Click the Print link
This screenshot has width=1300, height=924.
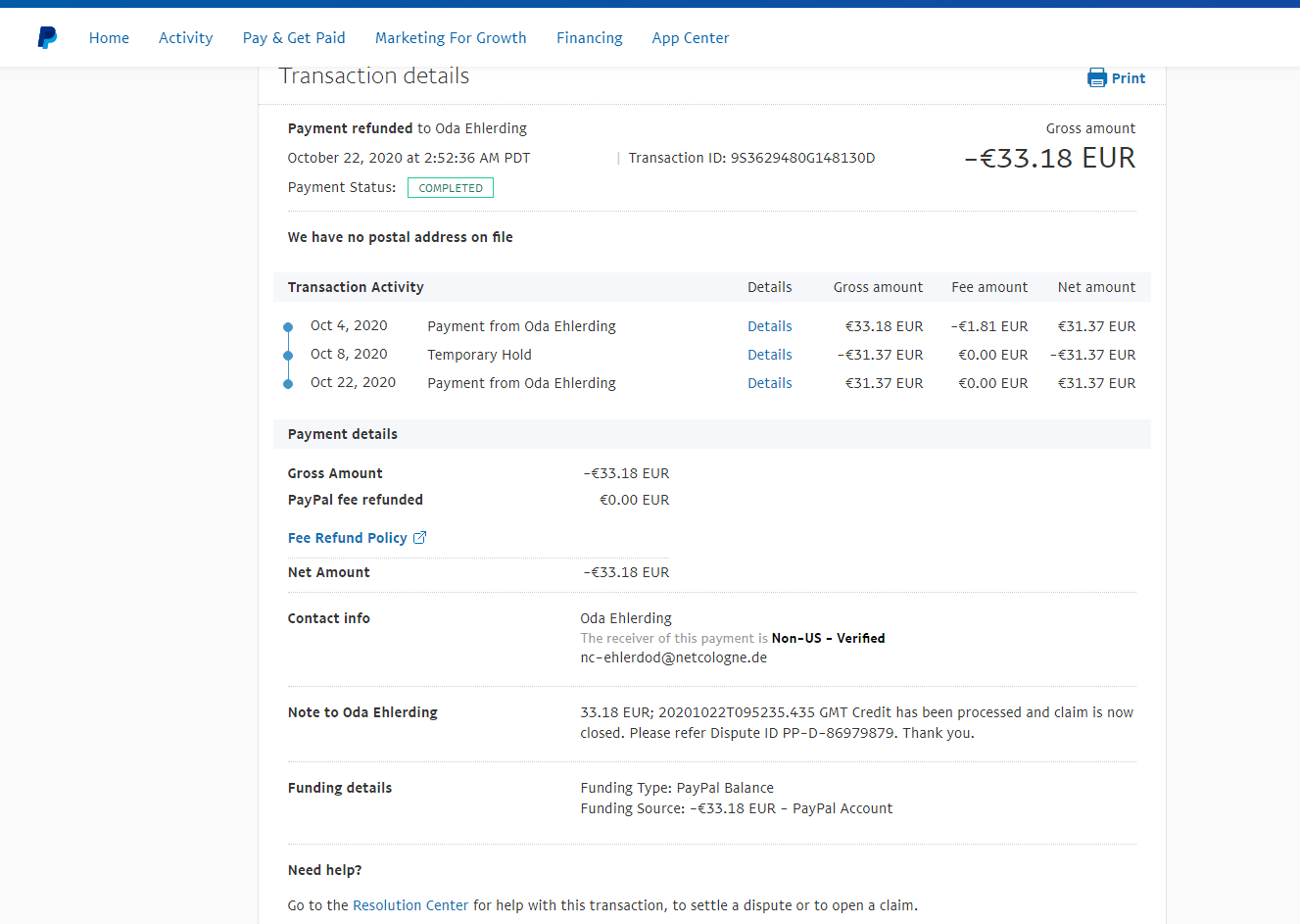point(1128,78)
